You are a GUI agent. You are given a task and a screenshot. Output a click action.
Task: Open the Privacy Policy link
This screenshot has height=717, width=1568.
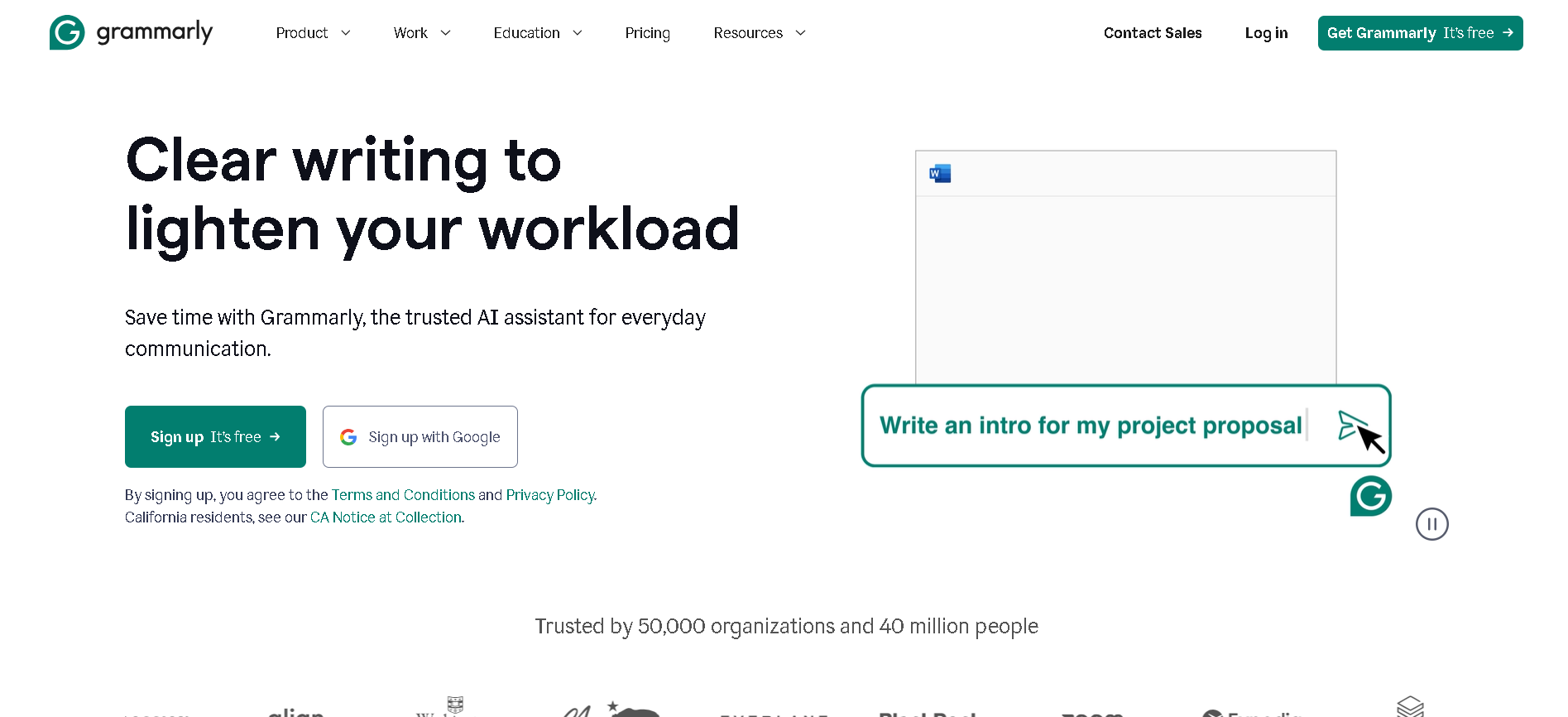tap(550, 495)
